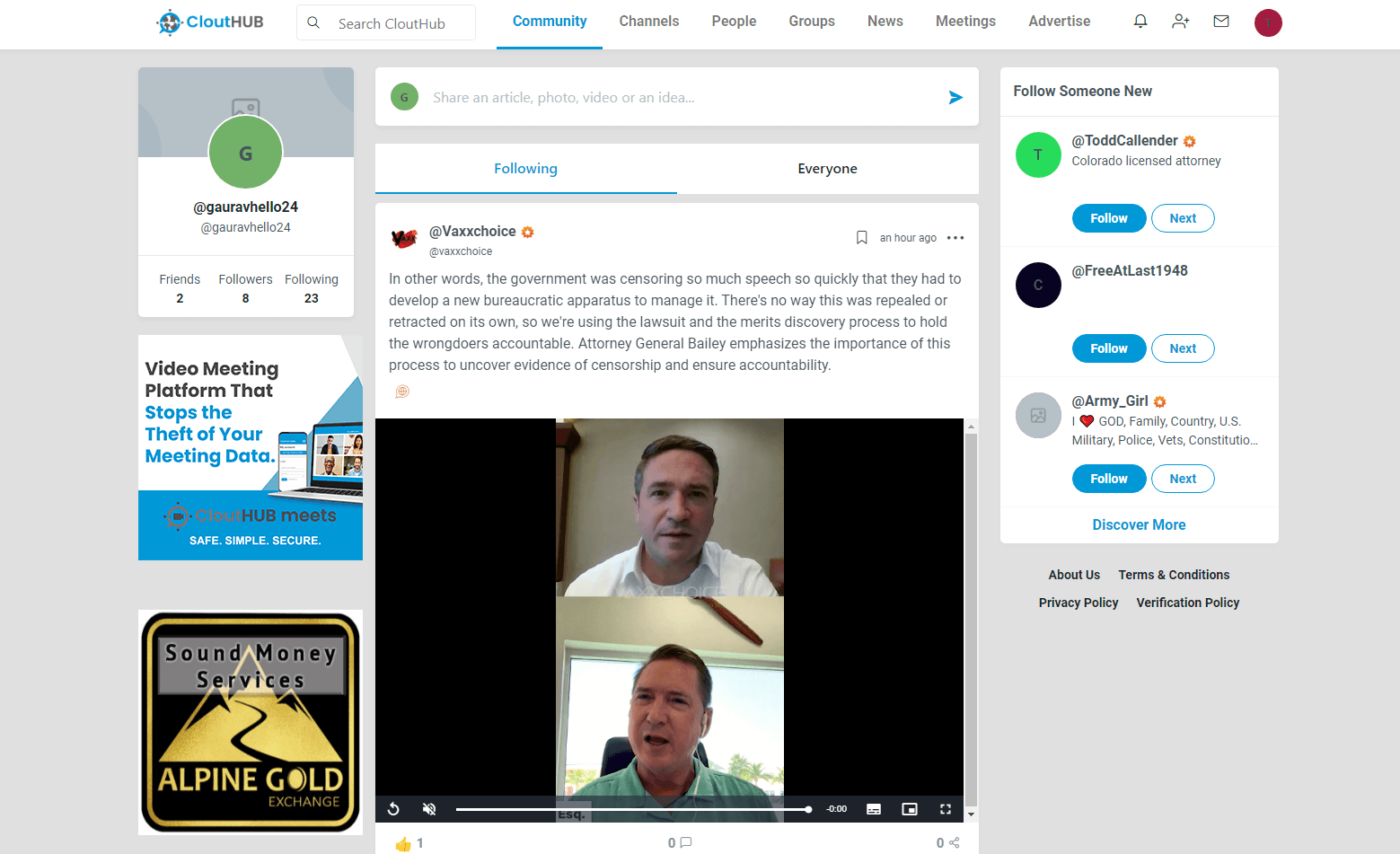Screen dimensions: 1400x854
Task: Enable picture-in-picture for the video
Action: [909, 808]
